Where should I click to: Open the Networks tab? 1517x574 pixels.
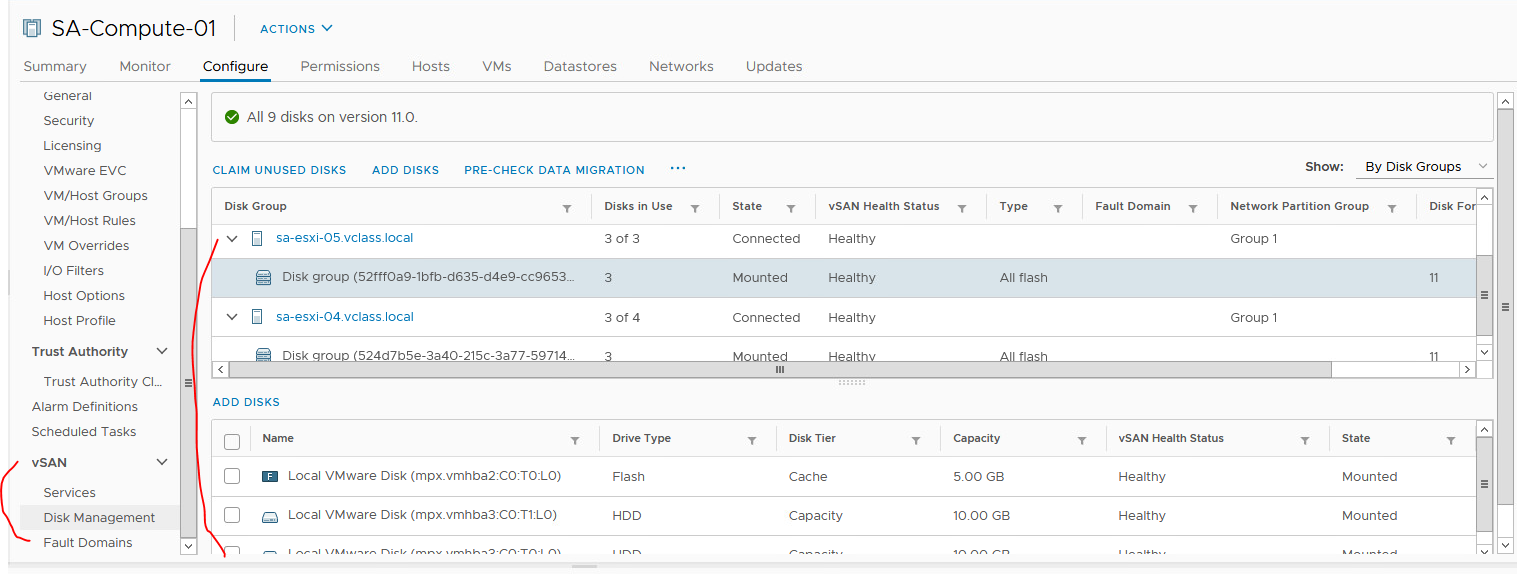point(681,66)
